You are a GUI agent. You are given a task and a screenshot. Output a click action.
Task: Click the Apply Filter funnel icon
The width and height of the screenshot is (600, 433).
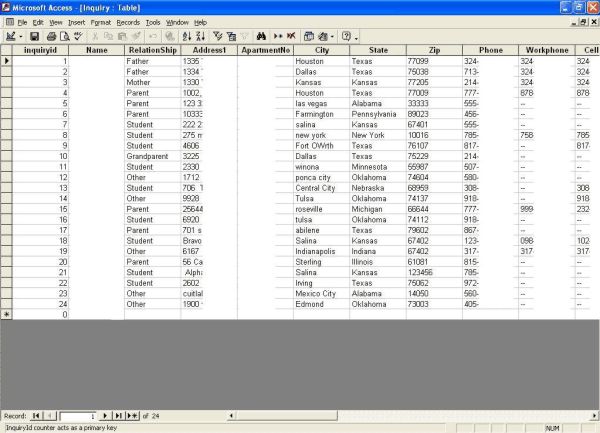coord(245,36)
